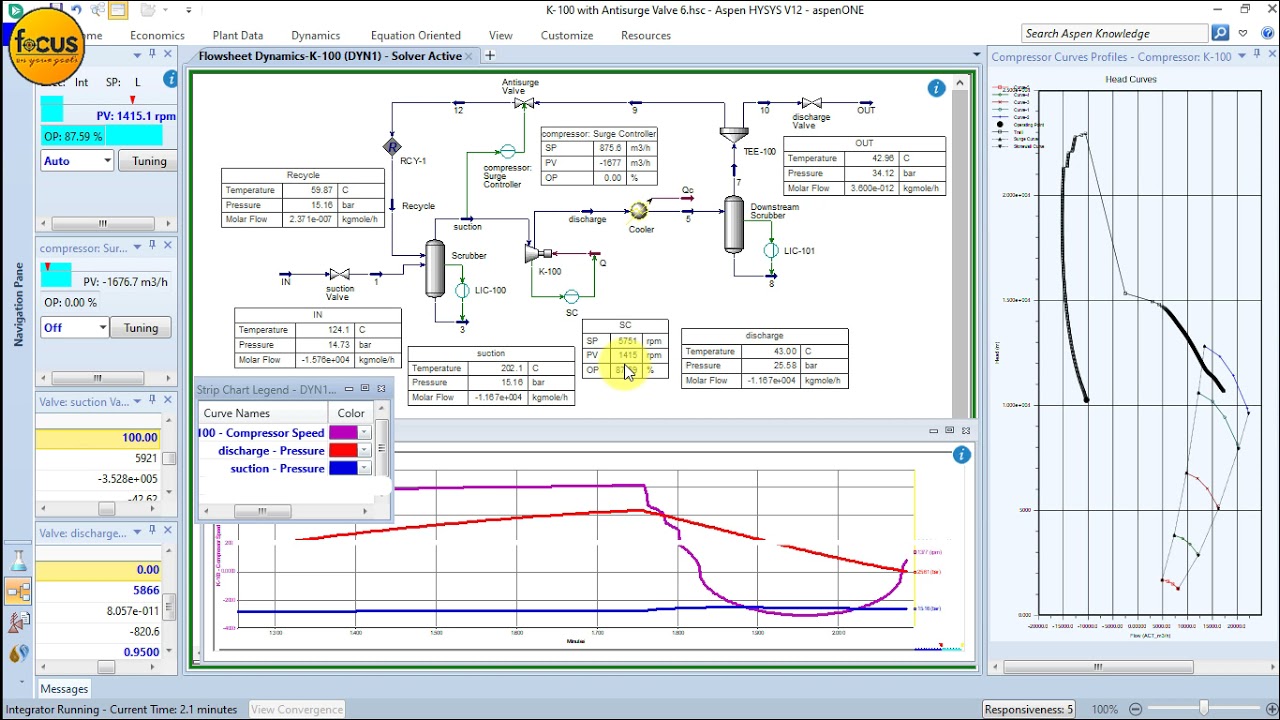Select the LIC-101 level controller
This screenshot has height=720, width=1280.
(x=771, y=251)
